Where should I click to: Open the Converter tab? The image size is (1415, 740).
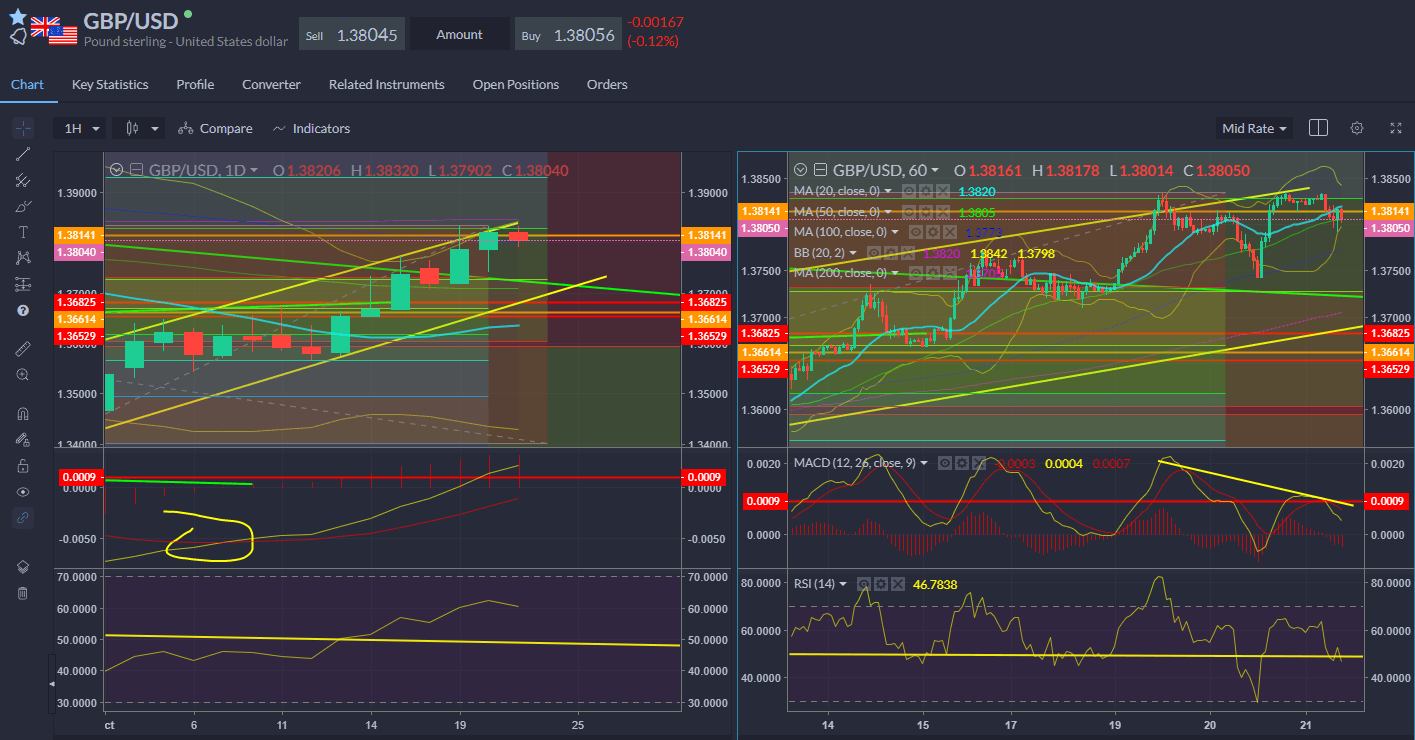271,84
